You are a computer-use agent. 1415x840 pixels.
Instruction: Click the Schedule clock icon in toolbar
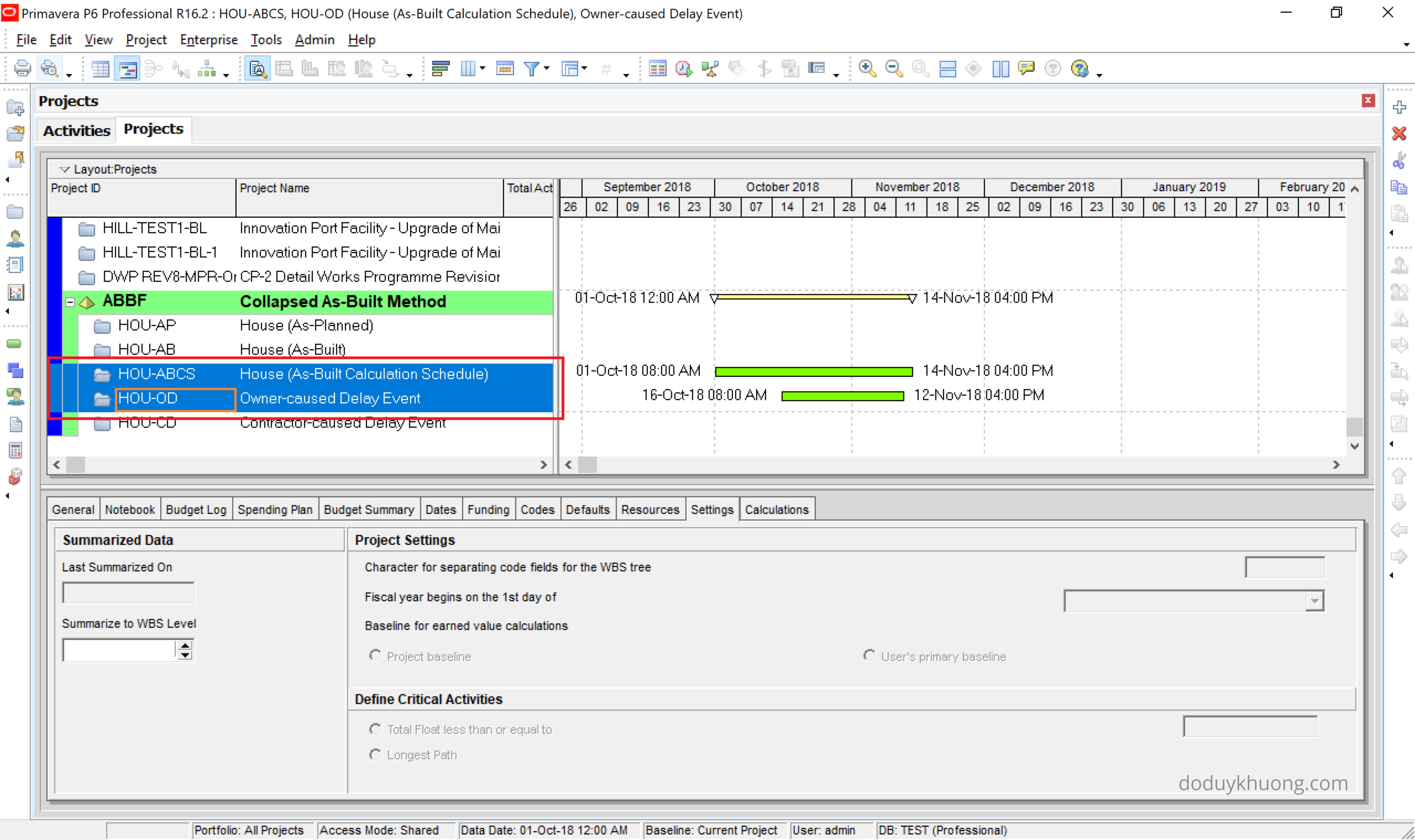coord(683,69)
